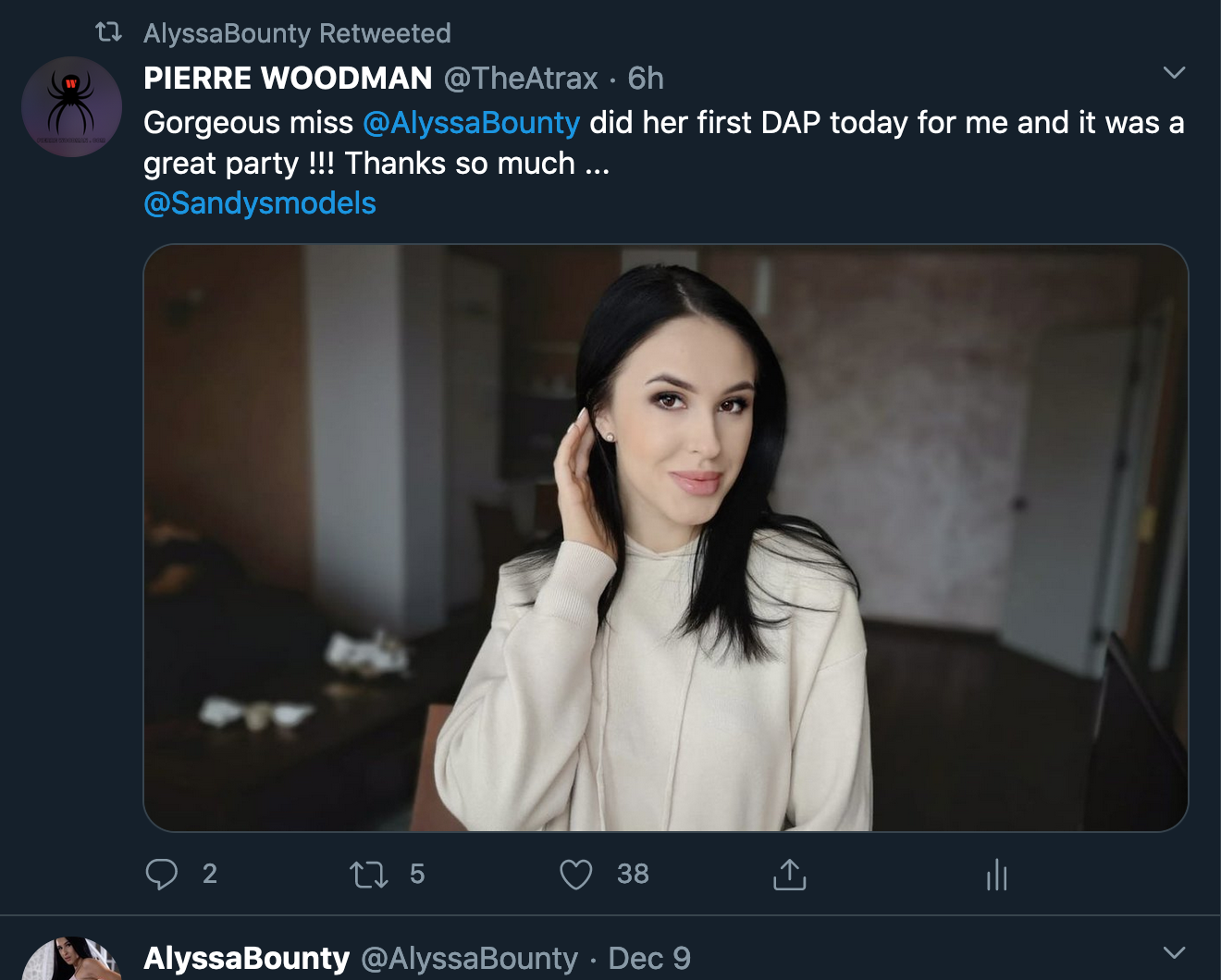Click the spider logo profile avatar
This screenshot has height=980, width=1221.
[71, 106]
